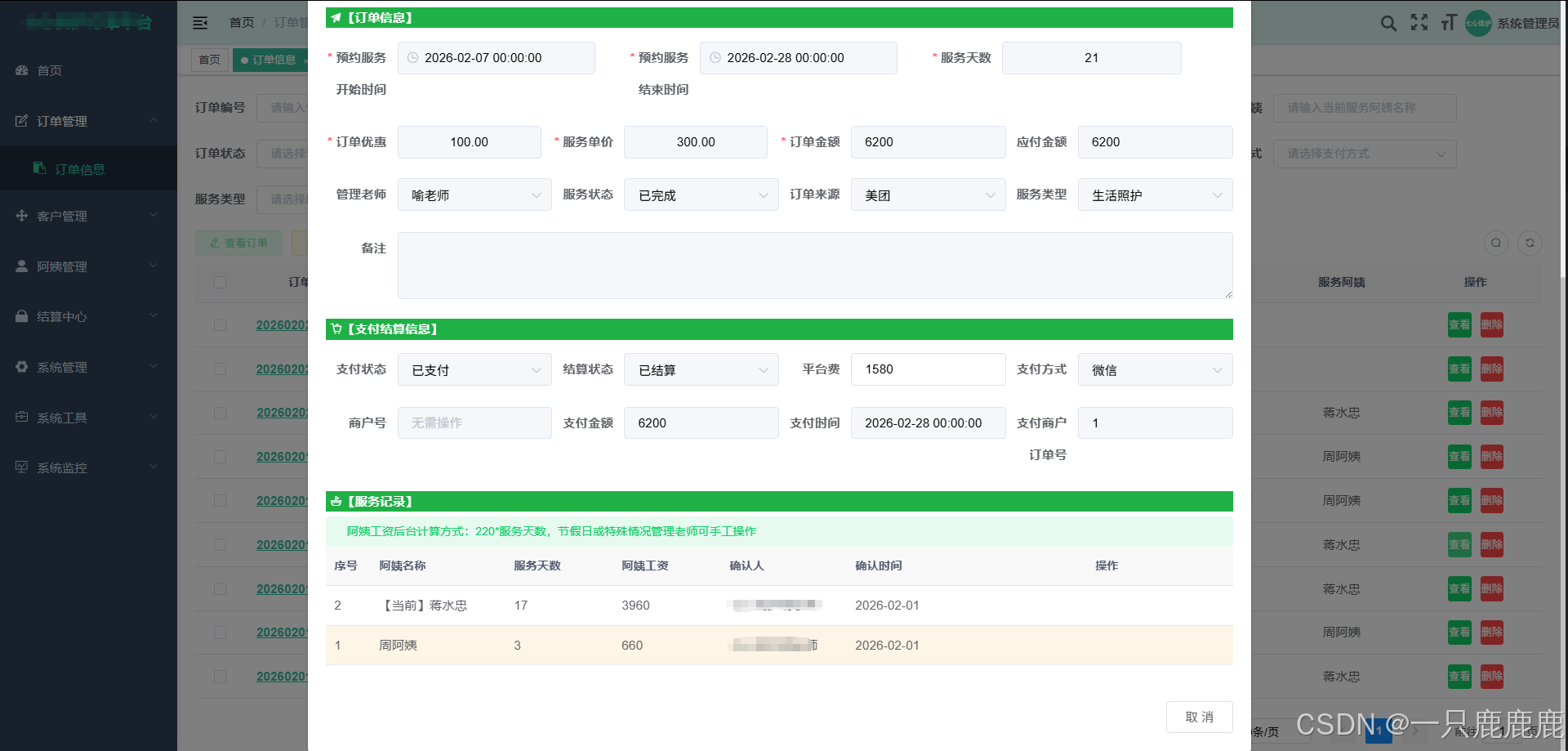
Task: Open the 管理老师 dropdown showing 喻老师
Action: pyautogui.click(x=474, y=195)
